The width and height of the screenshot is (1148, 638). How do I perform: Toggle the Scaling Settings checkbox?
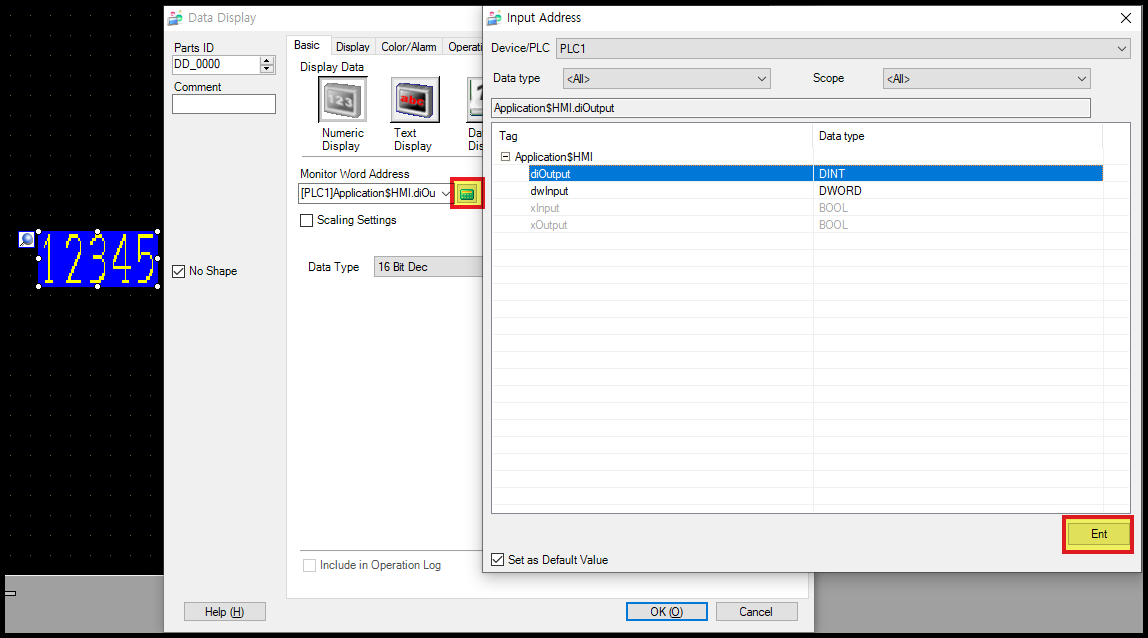click(307, 220)
